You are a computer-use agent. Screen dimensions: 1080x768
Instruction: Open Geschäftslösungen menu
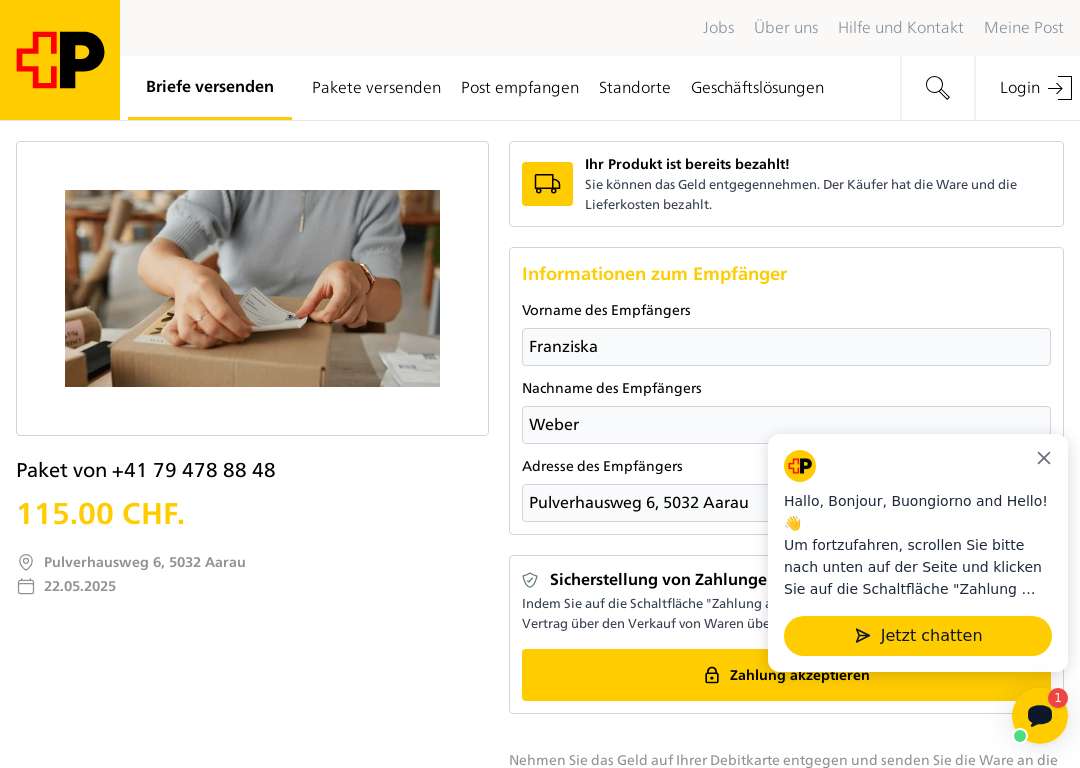pyautogui.click(x=757, y=88)
